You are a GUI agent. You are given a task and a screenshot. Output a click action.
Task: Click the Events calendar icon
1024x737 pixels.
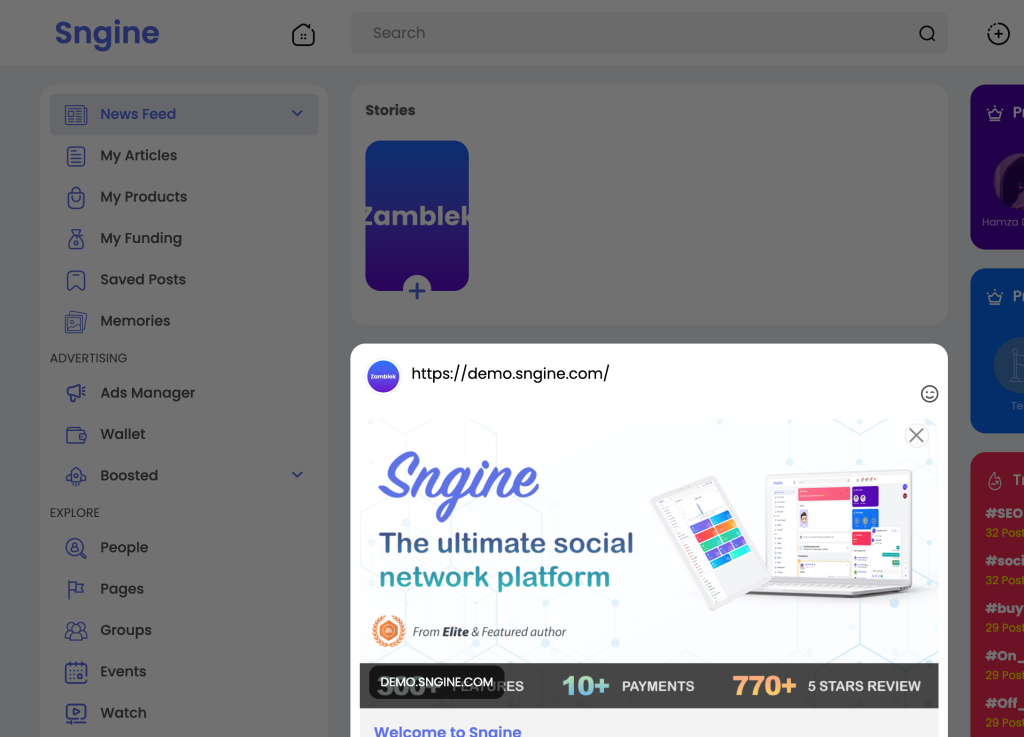coord(76,672)
